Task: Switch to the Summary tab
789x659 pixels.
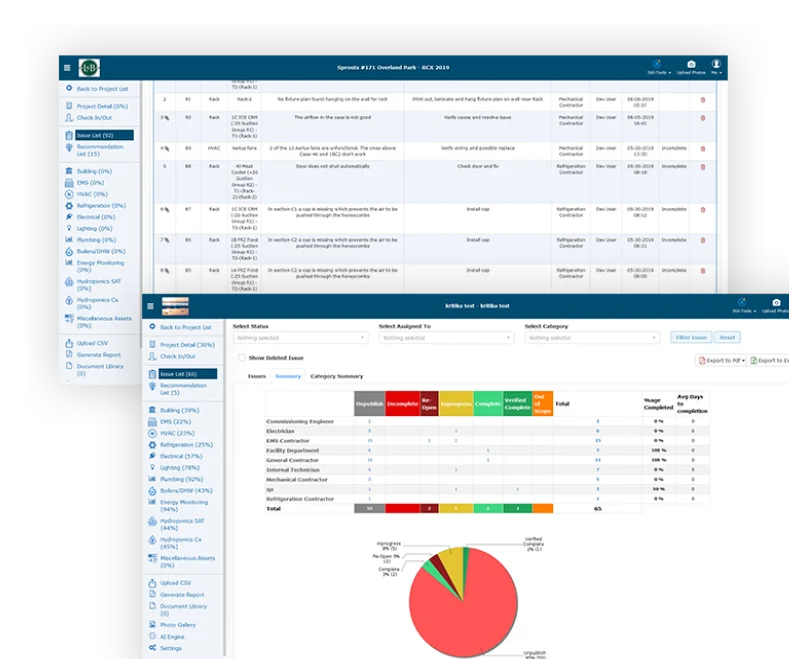Action: 288,376
